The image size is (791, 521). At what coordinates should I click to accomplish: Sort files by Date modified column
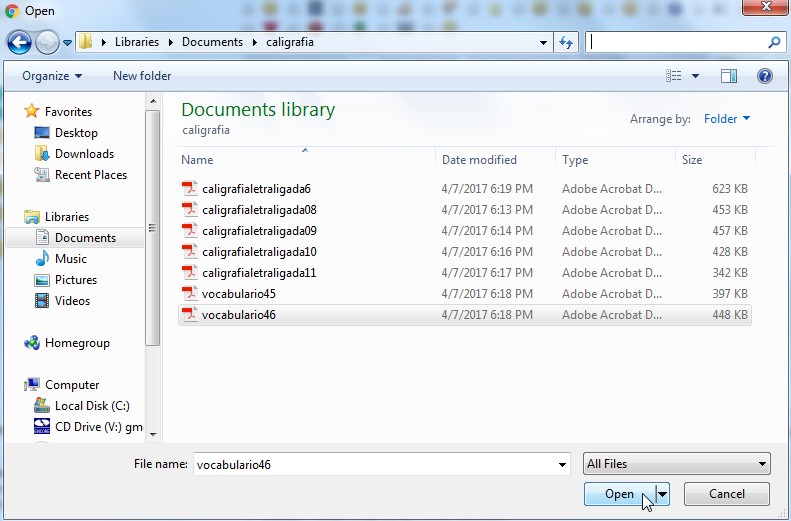pos(480,160)
